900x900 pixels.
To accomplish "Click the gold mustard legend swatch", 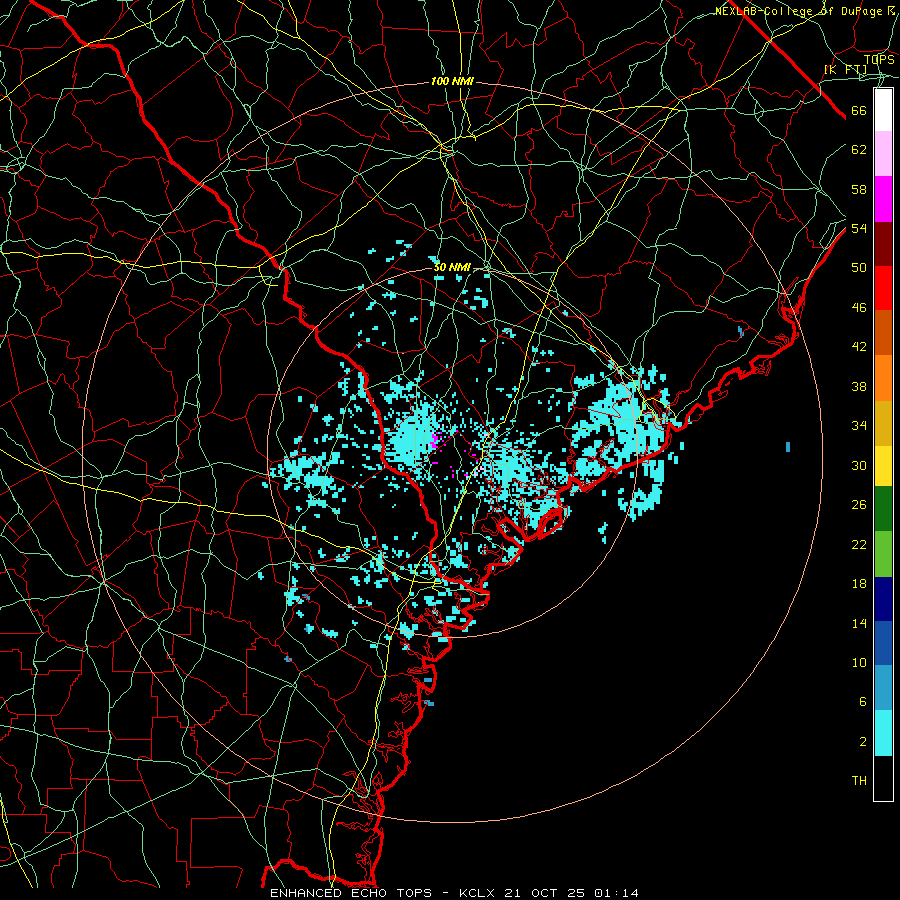I will pyautogui.click(x=883, y=424).
